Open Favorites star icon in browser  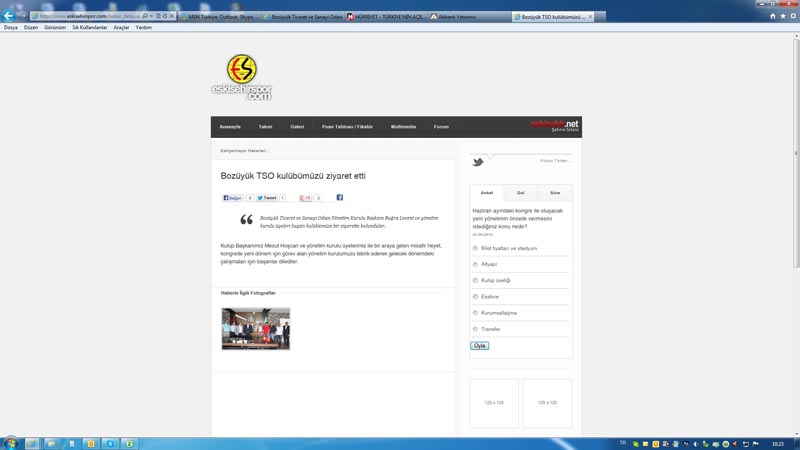coord(783,16)
